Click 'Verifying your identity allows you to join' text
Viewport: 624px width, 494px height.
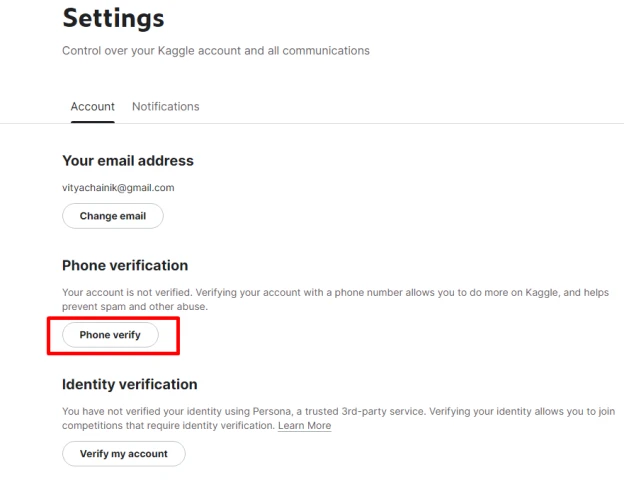(522, 411)
